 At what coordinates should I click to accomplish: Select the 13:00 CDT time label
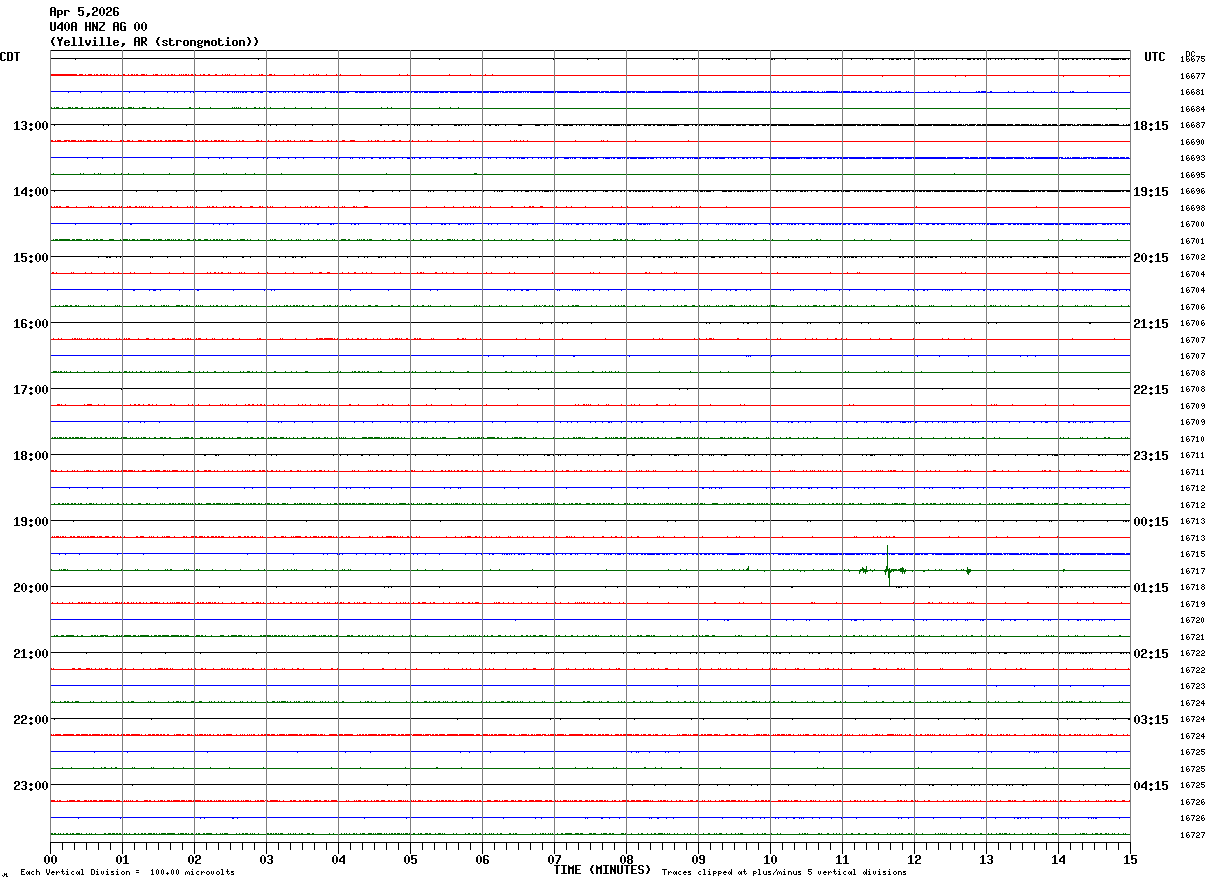click(30, 126)
